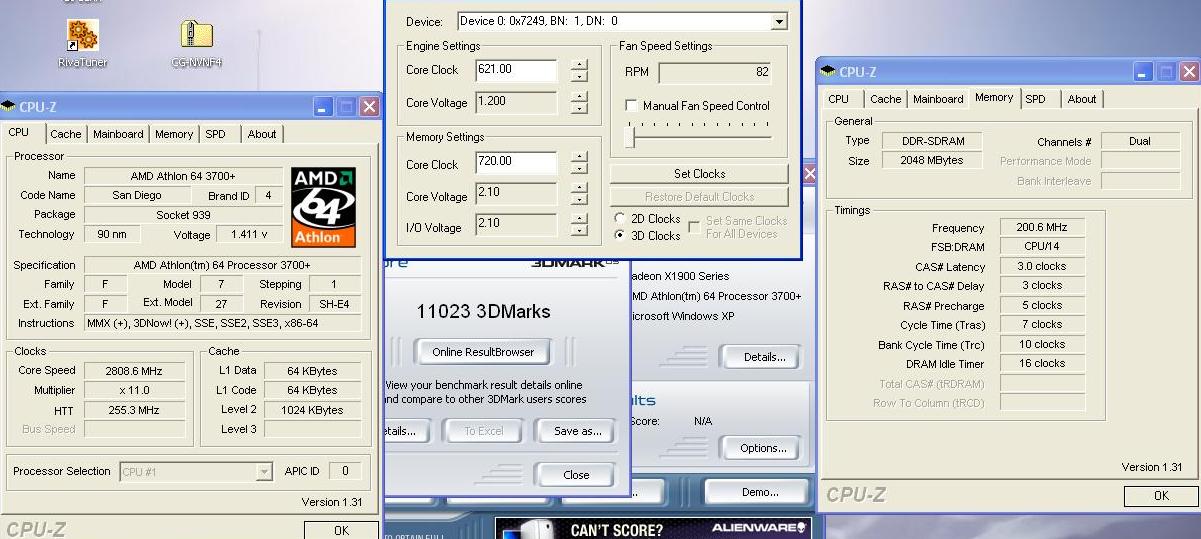Click the right CPU-Z title bar icon
Image resolution: width=1201 pixels, height=539 pixels.
point(829,72)
